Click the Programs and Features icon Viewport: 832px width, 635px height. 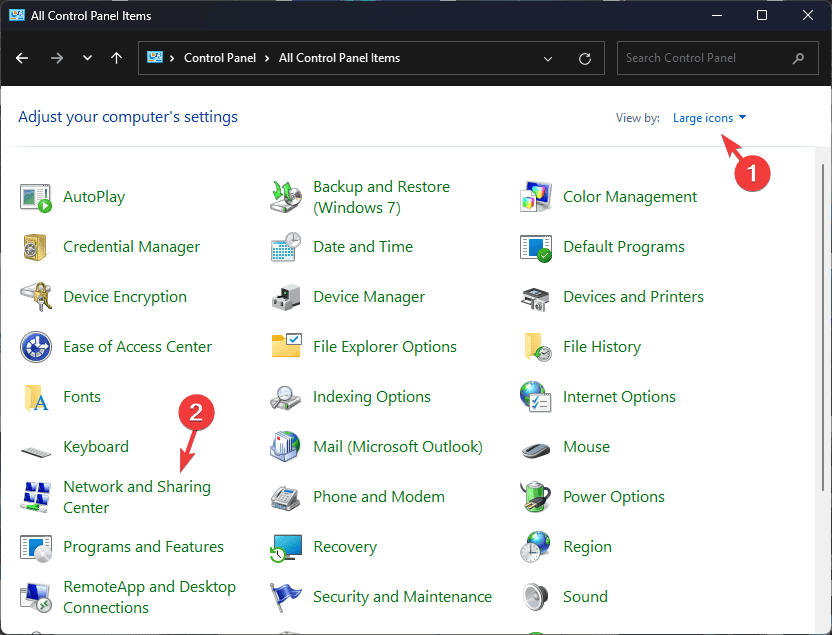click(36, 548)
